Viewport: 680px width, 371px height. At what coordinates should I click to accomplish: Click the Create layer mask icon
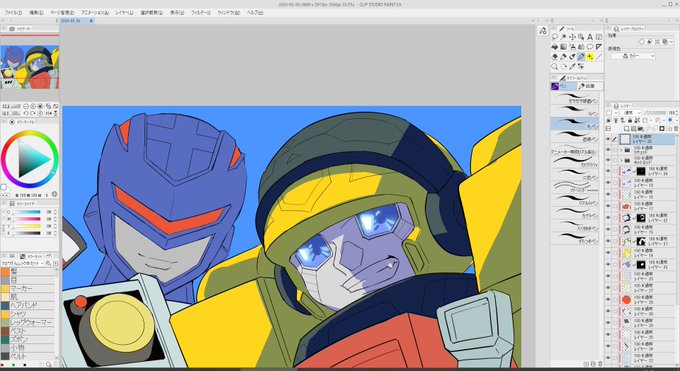point(662,129)
